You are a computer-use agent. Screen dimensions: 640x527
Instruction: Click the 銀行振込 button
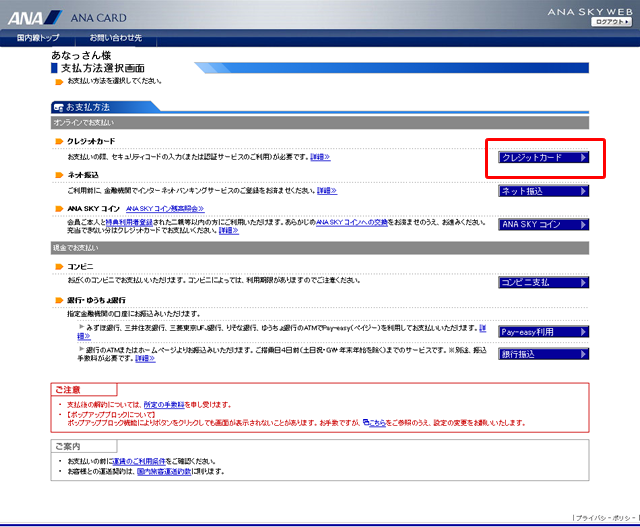[x=543, y=354]
